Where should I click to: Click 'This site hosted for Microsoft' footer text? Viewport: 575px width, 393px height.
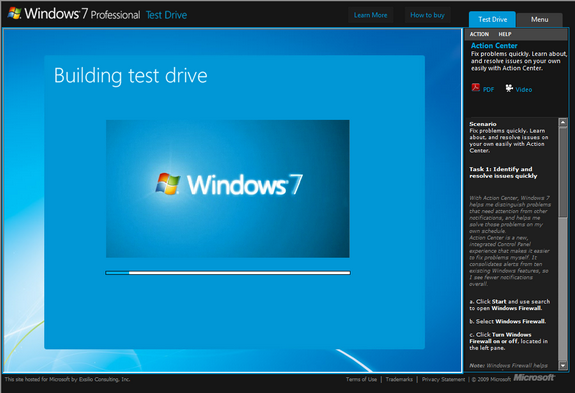click(67, 379)
